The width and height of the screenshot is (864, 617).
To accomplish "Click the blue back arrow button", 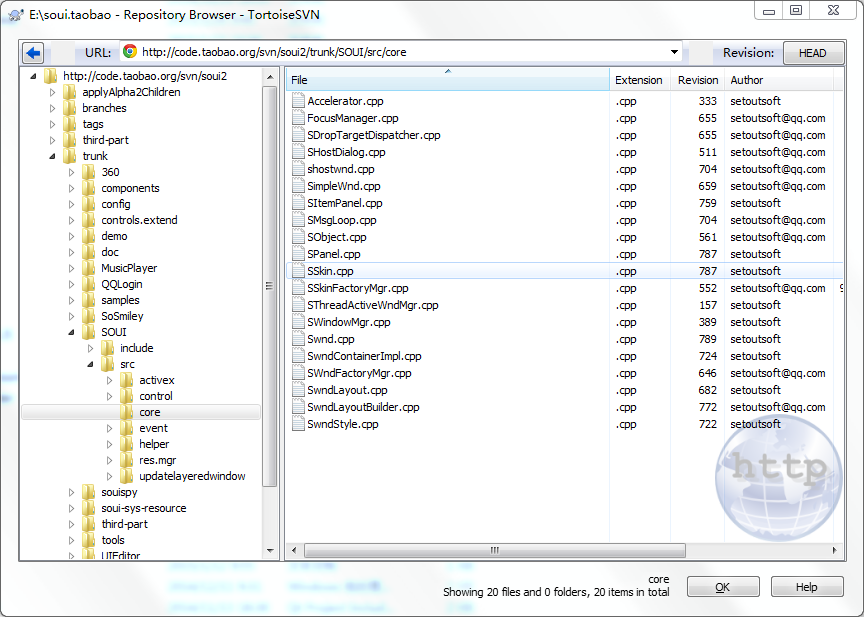I will pos(33,53).
